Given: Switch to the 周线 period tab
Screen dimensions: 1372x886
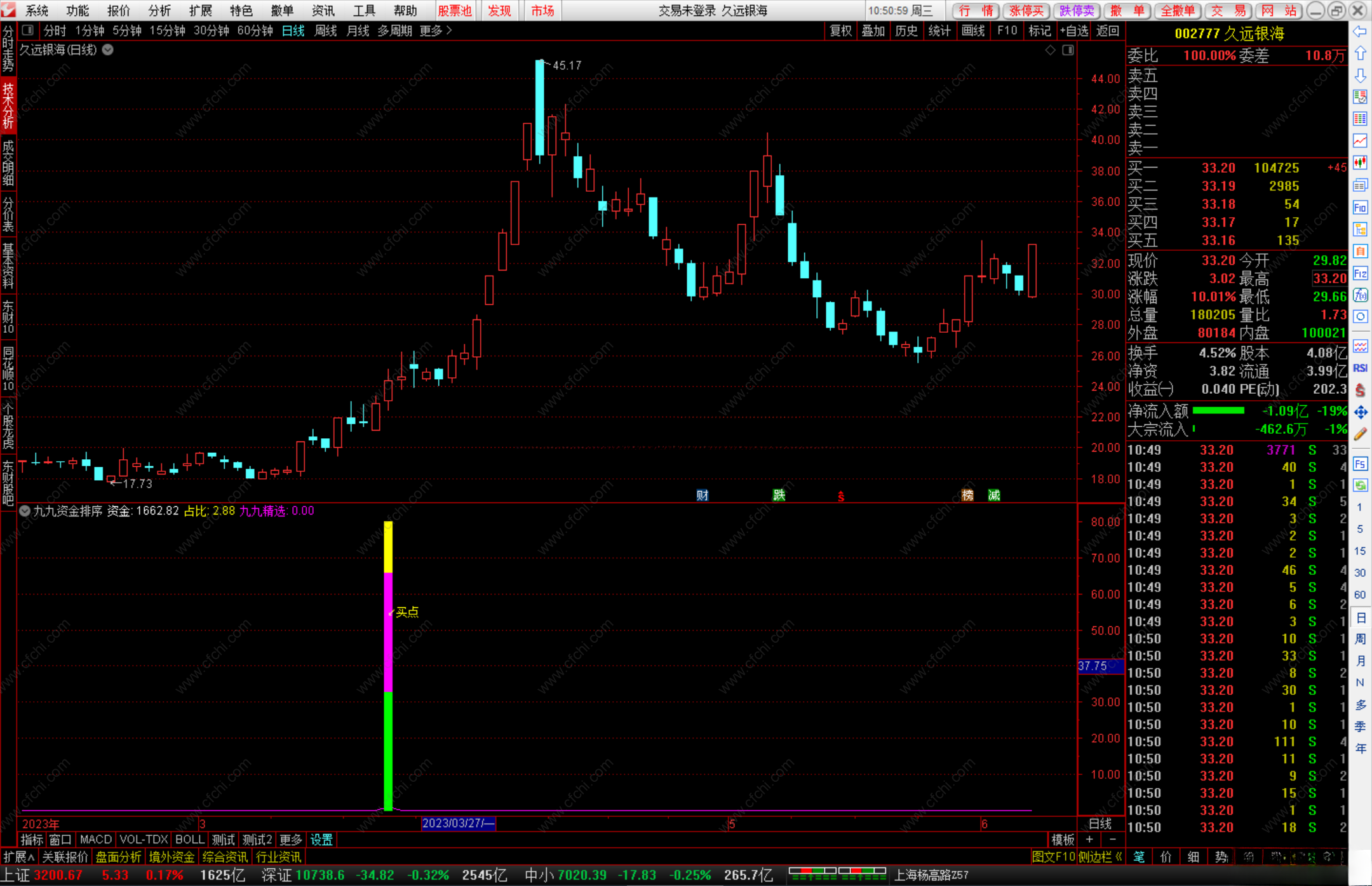Looking at the screenshot, I should 325,30.
